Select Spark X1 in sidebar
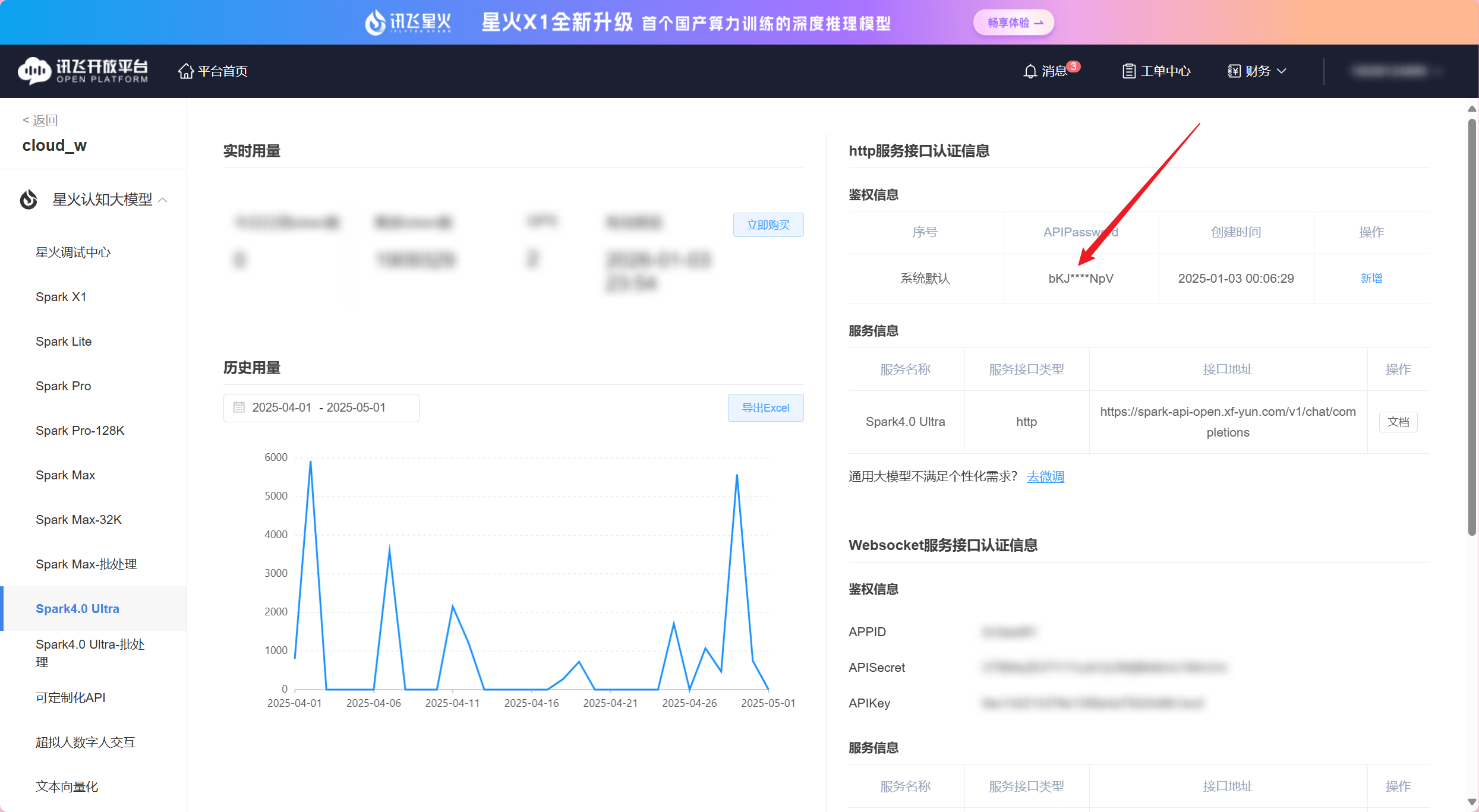Screen dimensions: 1479x812 (x=61, y=297)
